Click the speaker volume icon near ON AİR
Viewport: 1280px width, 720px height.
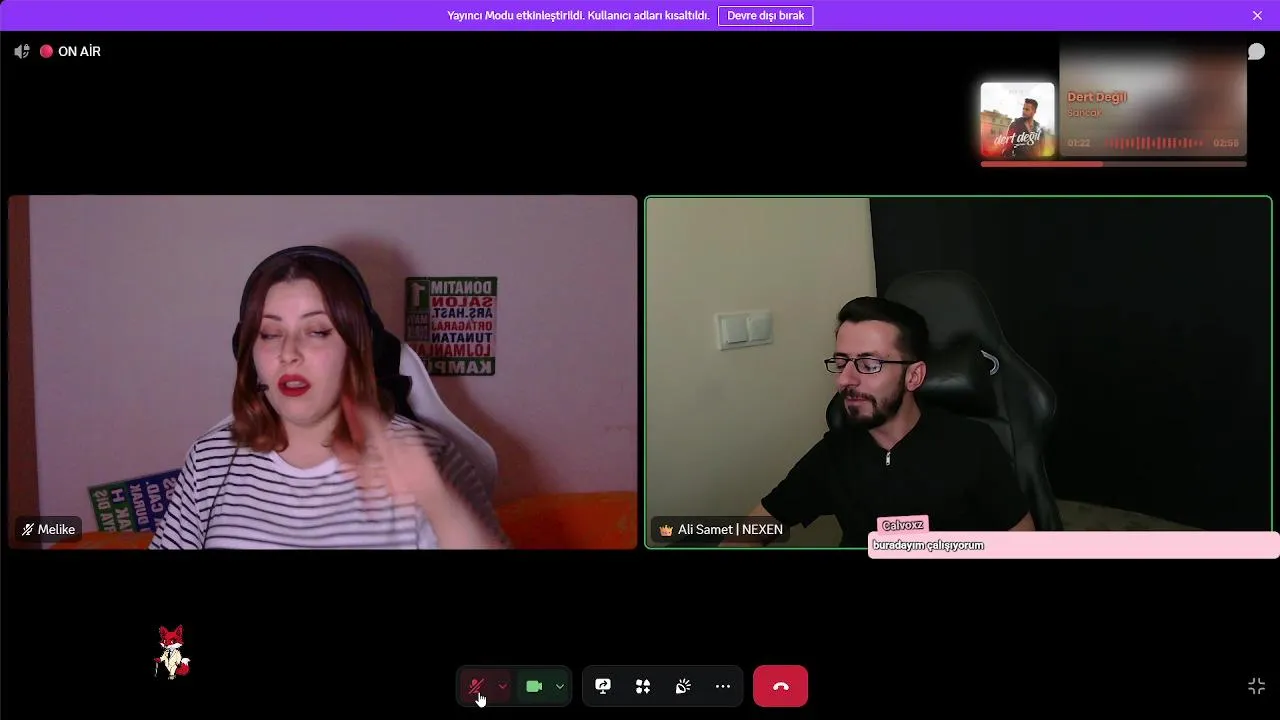(x=22, y=51)
